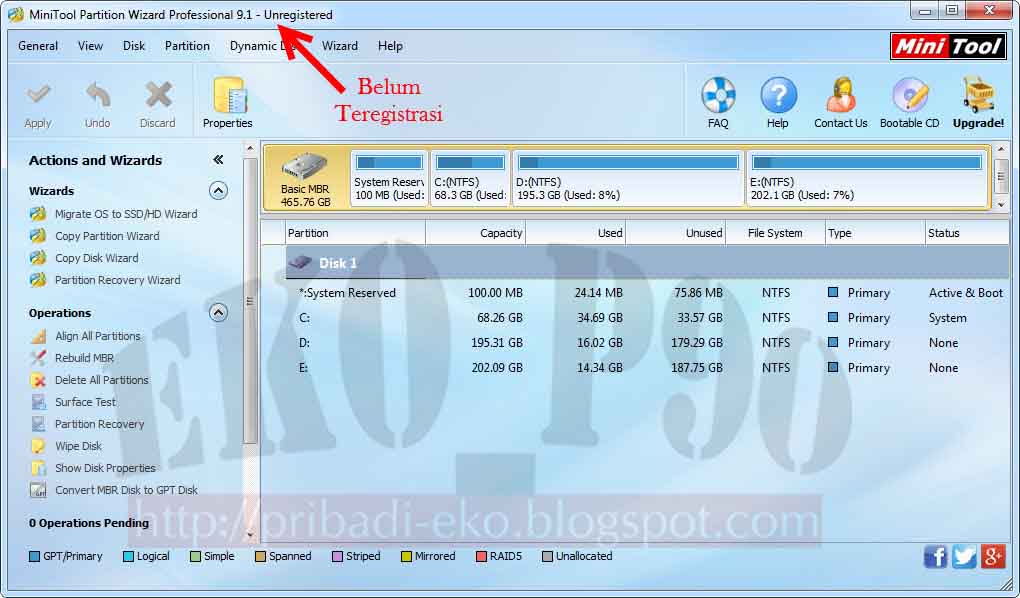Open the Help menu
Viewport: 1020px width, 598px height.
390,46
